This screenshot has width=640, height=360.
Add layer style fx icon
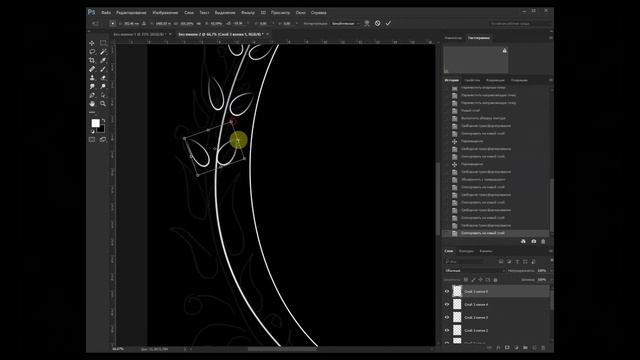pyautogui.click(x=498, y=348)
